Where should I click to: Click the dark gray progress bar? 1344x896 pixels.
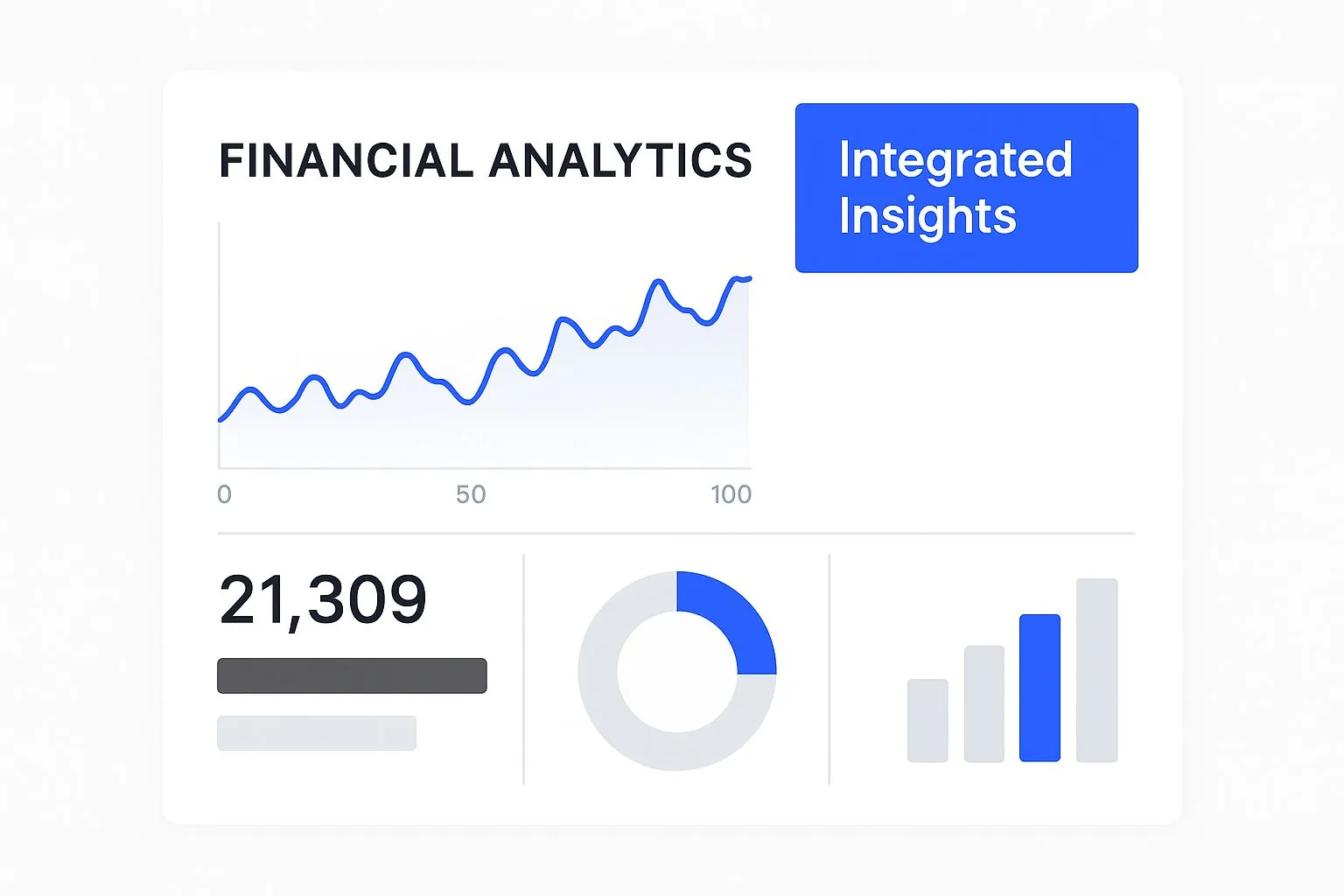352,675
